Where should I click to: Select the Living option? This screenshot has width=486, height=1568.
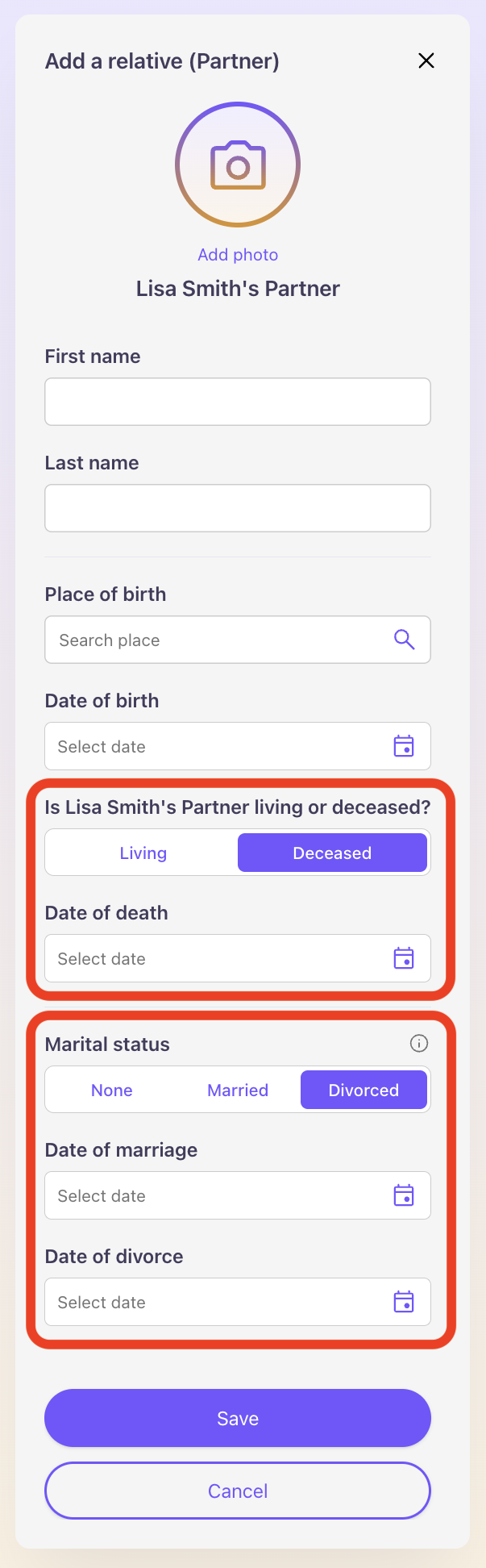(x=143, y=853)
